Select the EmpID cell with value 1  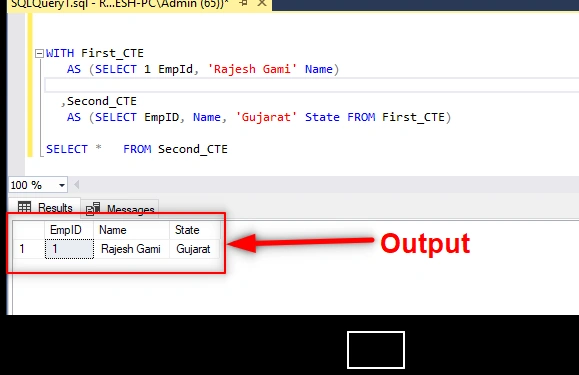69,249
